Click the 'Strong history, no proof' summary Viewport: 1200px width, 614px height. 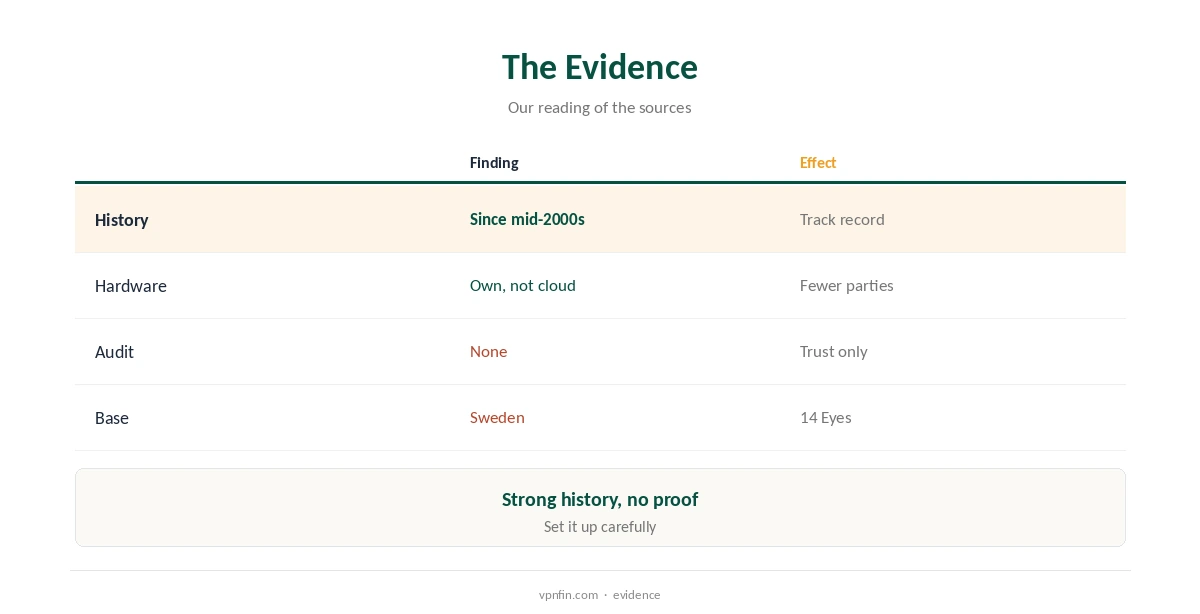(600, 499)
